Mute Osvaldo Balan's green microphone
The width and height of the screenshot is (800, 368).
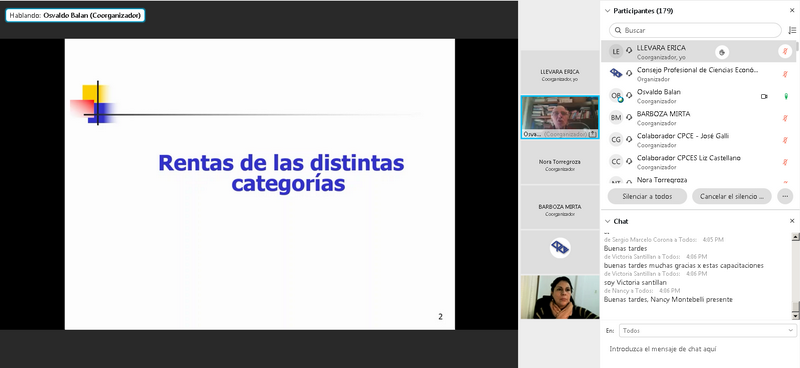pyautogui.click(x=786, y=96)
